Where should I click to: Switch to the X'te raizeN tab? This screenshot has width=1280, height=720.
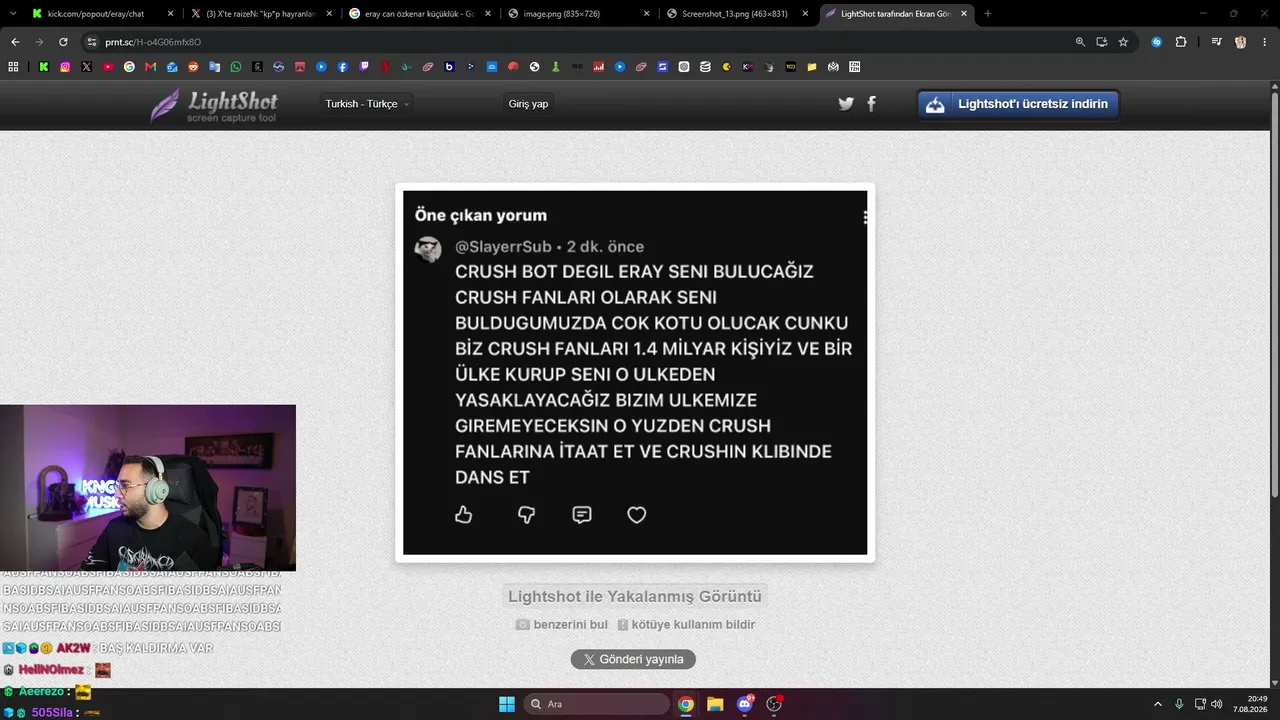pos(260,14)
